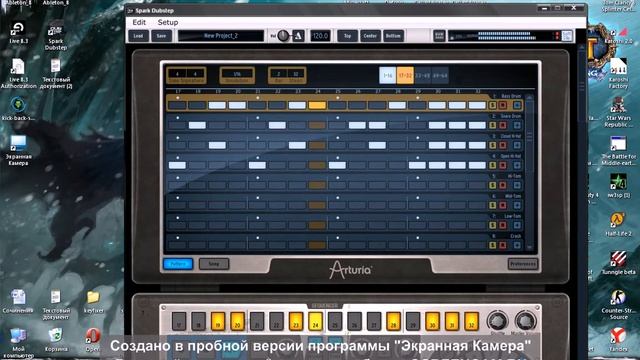
Task: Switch to steps 1-16 page
Action: tap(388, 76)
